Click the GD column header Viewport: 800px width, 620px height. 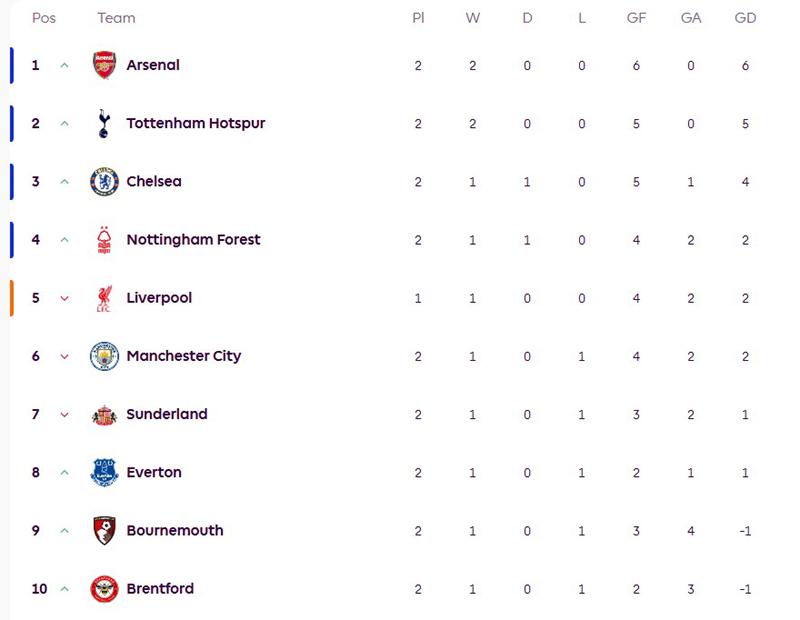(x=745, y=18)
